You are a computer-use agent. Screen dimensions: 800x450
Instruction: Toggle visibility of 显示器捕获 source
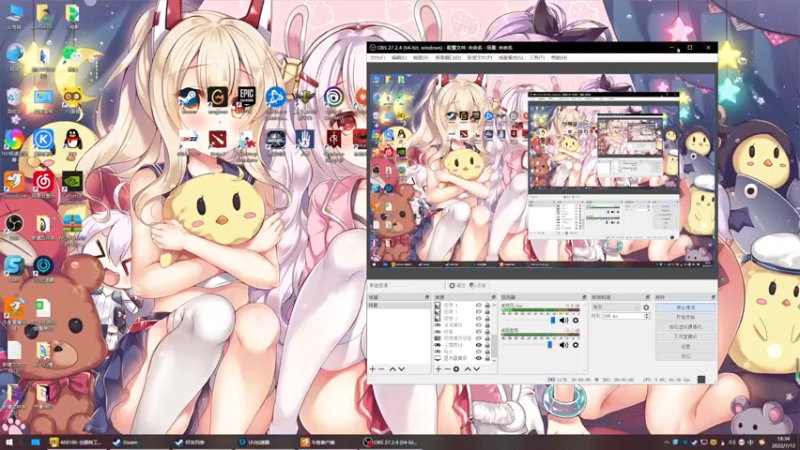point(479,358)
